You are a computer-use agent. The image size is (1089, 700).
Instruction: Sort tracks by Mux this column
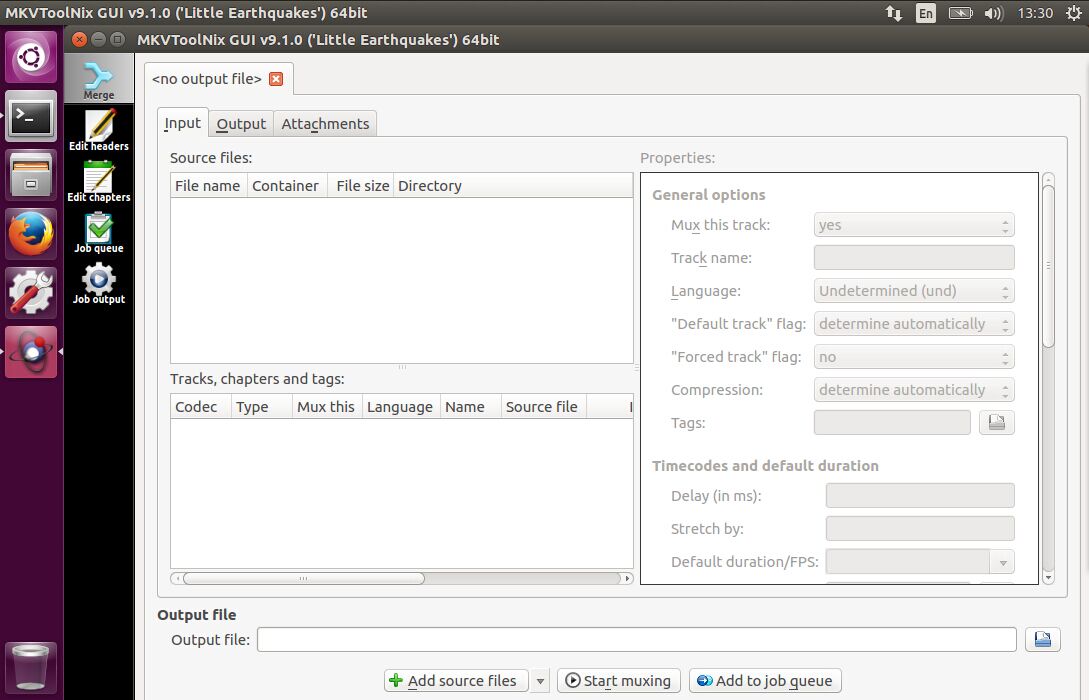pyautogui.click(x=327, y=407)
